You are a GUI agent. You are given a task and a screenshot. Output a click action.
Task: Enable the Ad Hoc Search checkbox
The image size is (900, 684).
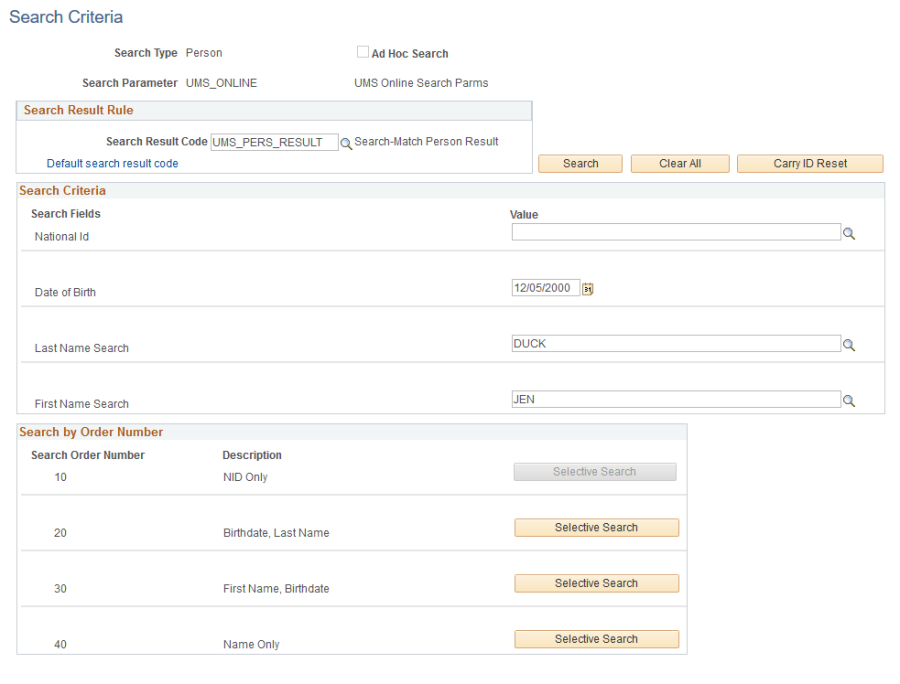[x=363, y=52]
